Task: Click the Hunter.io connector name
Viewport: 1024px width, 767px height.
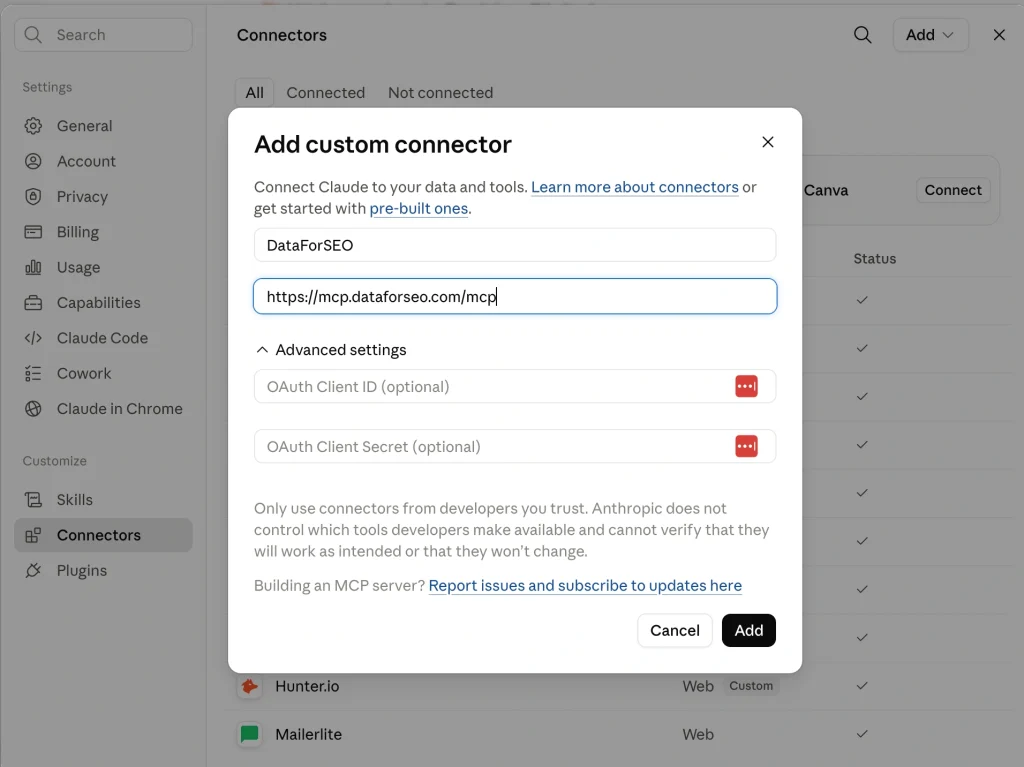Action: pos(307,686)
